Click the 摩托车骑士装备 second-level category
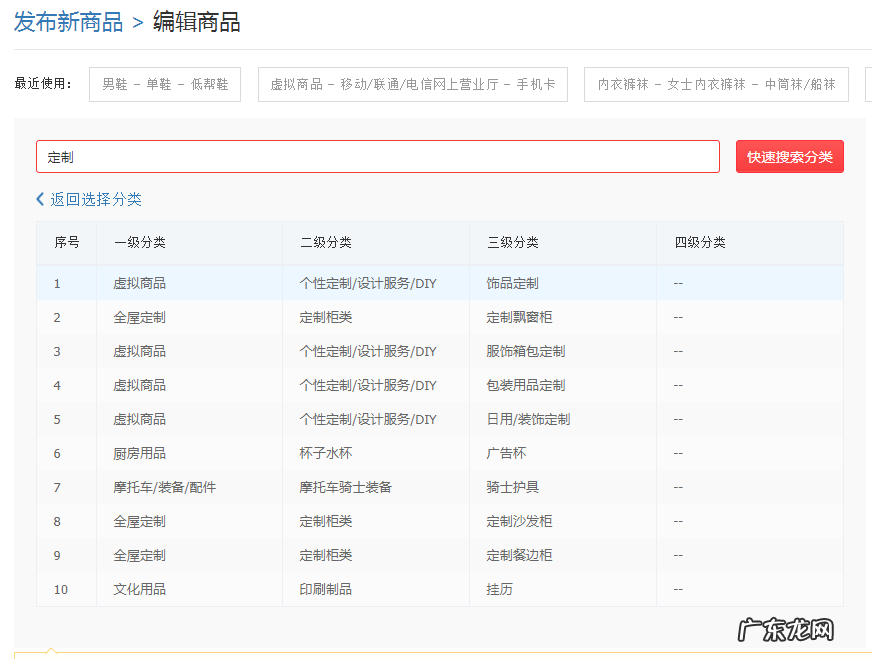 click(349, 487)
